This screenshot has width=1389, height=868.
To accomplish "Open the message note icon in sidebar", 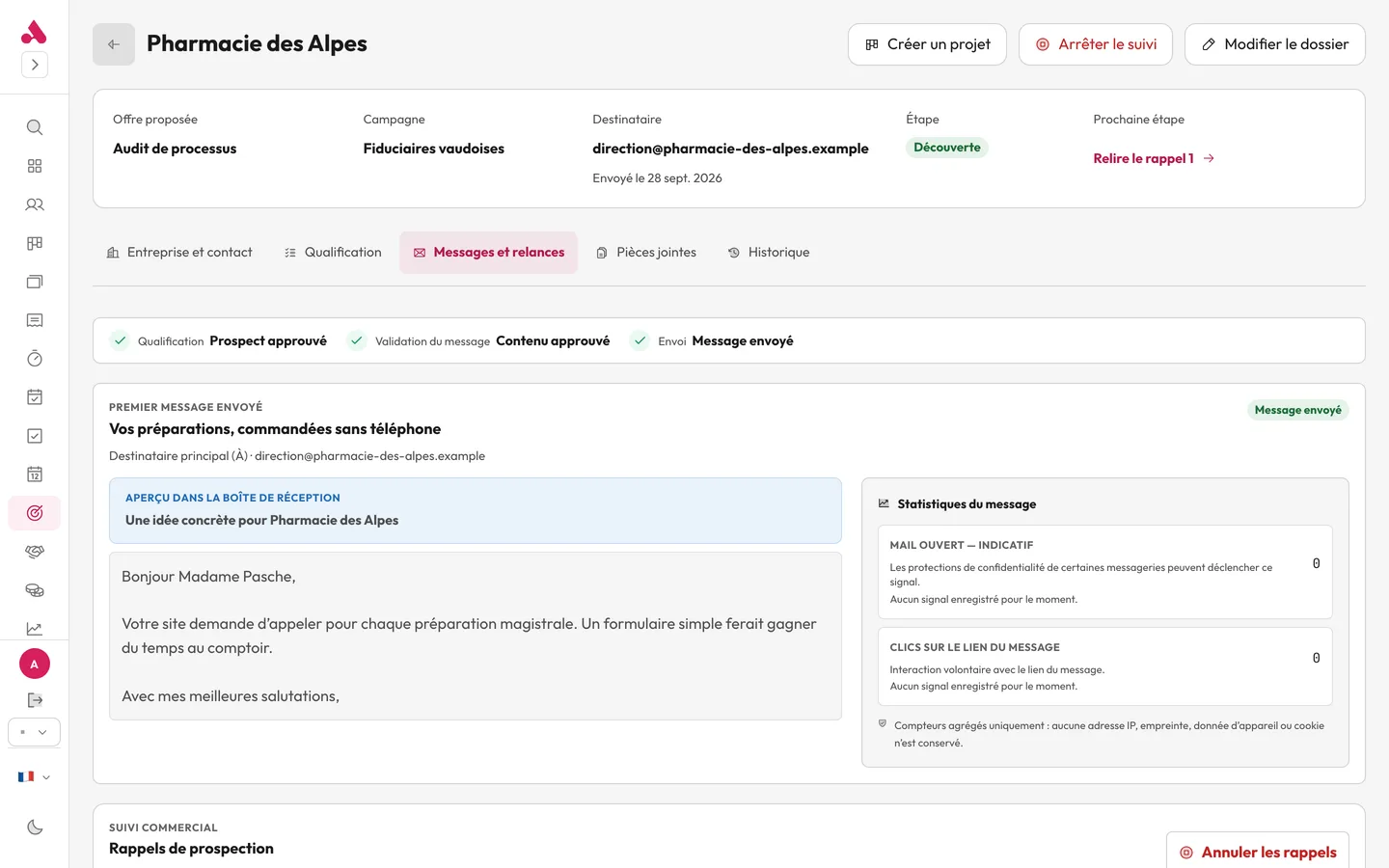I will click(35, 320).
